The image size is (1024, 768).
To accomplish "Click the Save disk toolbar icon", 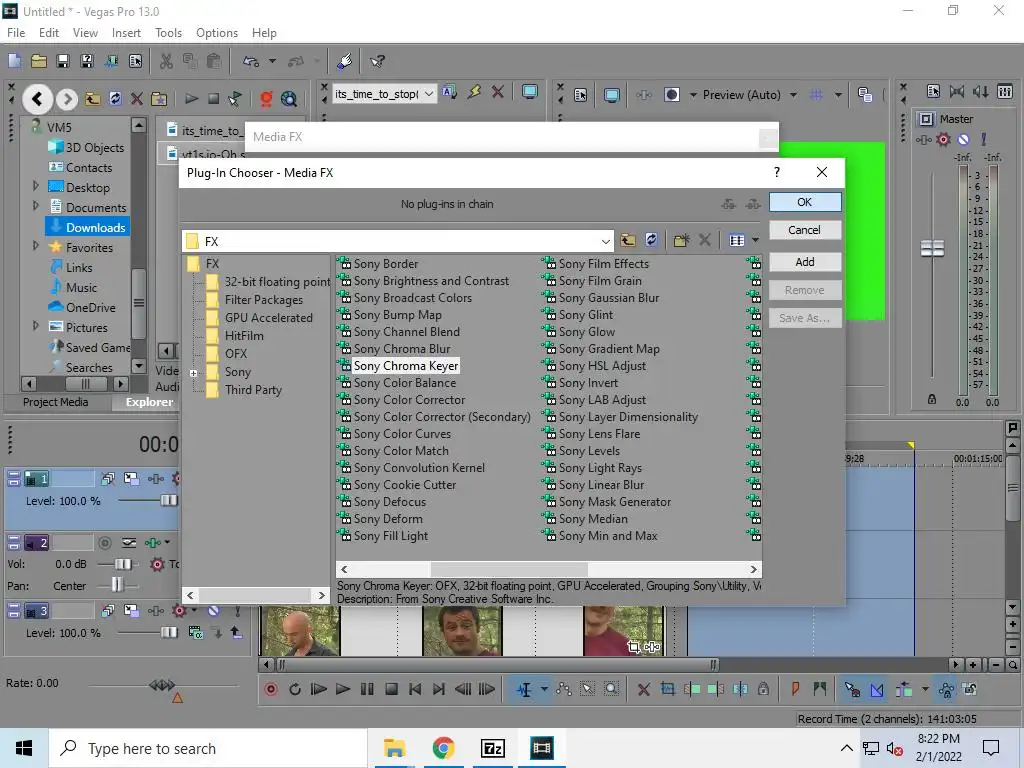I will 63,61.
